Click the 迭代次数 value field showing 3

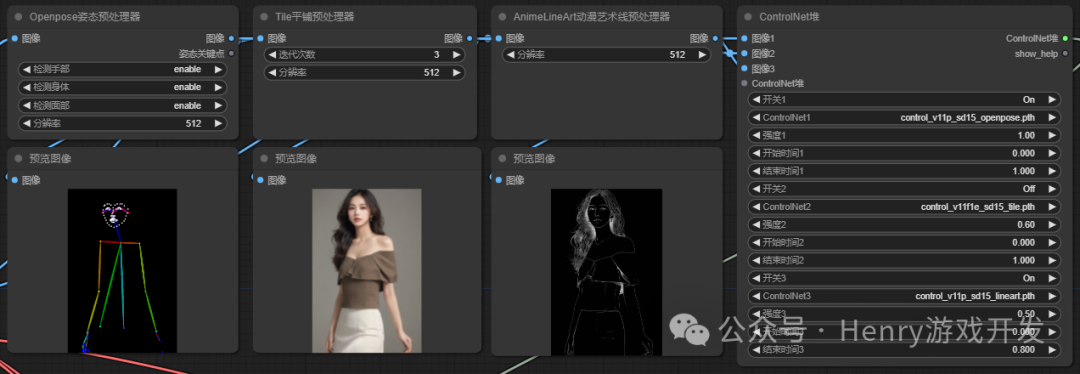(364, 54)
